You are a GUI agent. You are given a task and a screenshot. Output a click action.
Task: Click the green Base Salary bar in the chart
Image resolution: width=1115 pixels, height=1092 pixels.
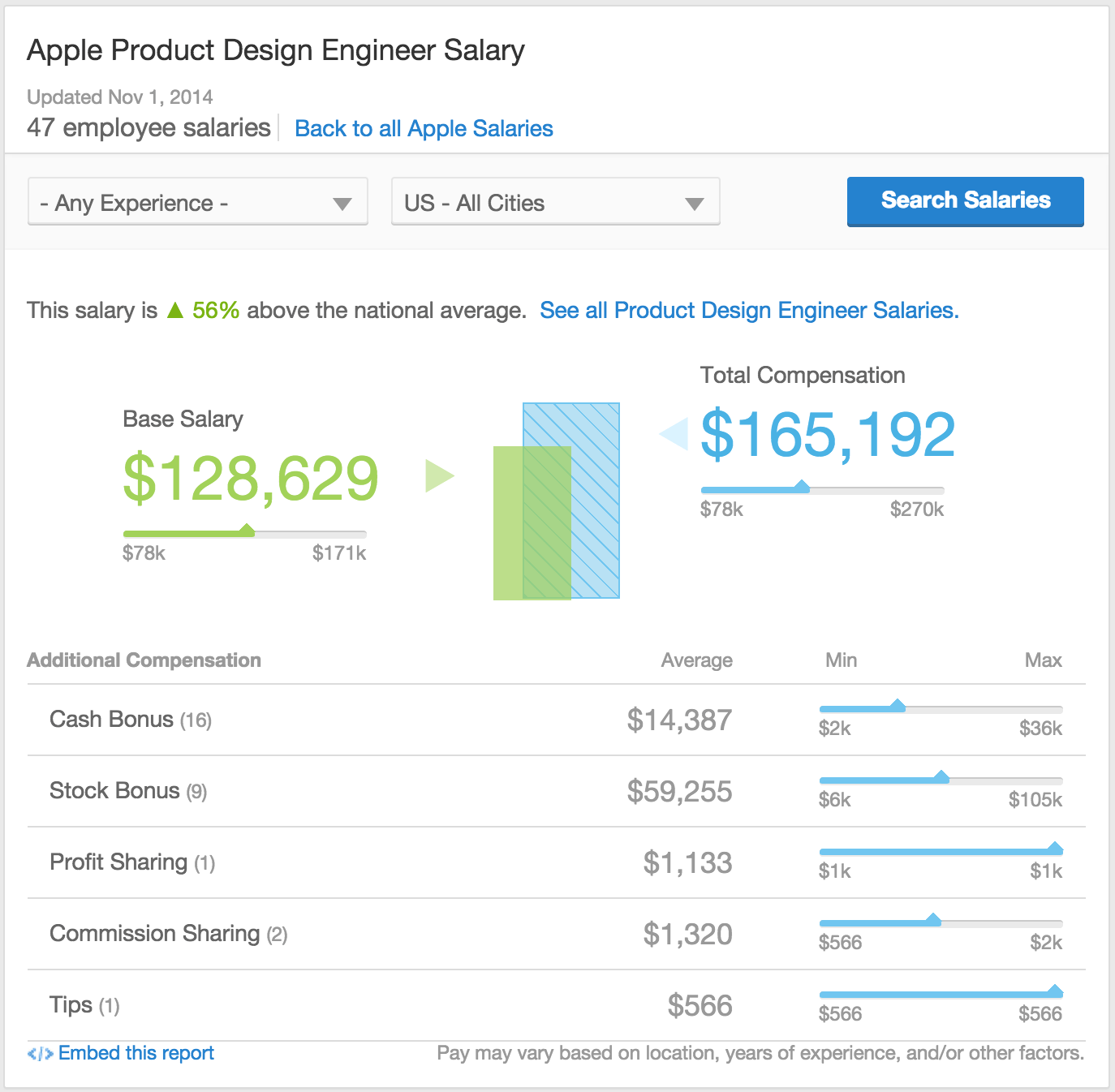(x=532, y=523)
